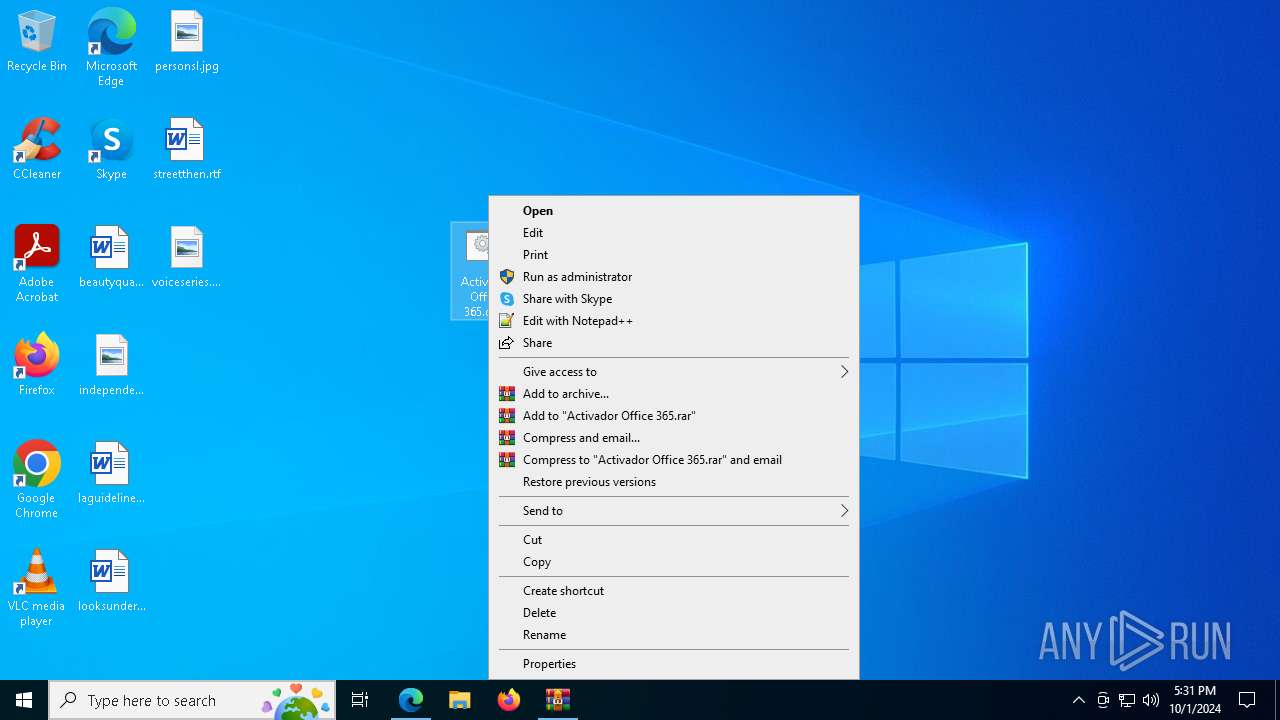Choose Rename in the context menu
This screenshot has width=1280, height=720.
coord(674,635)
